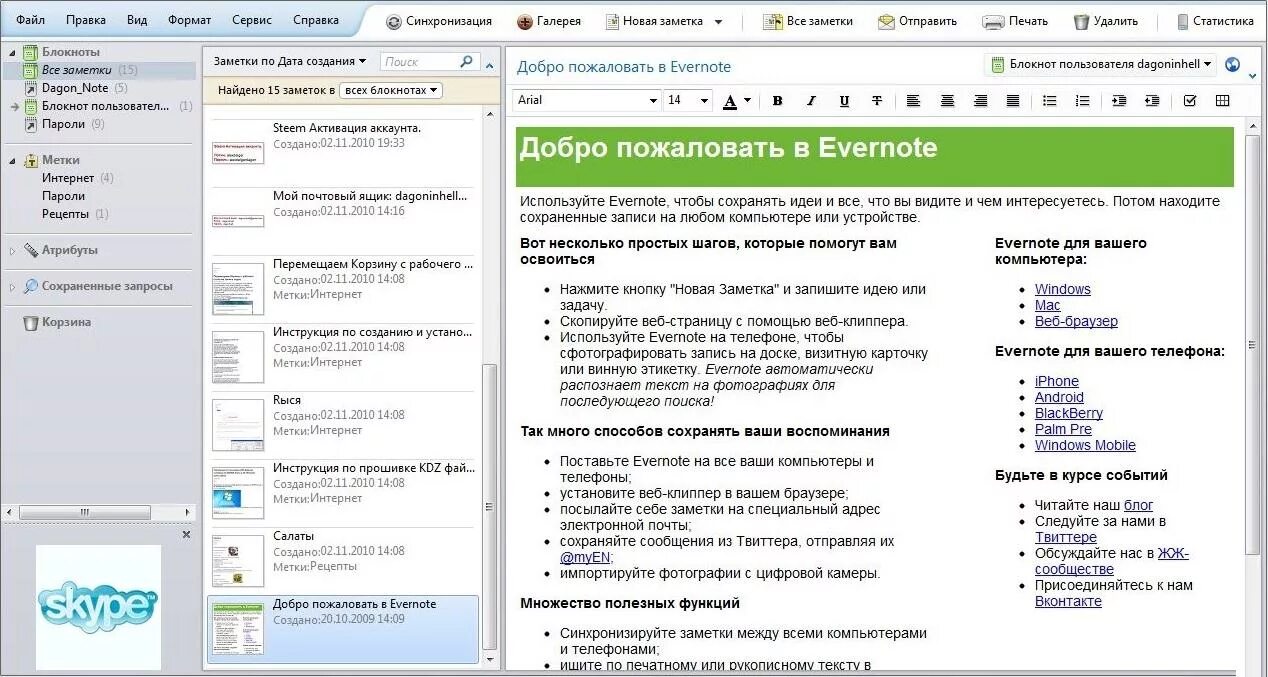Click Отправить envelope button
Viewport: 1268px width, 677px height.
coord(918,21)
